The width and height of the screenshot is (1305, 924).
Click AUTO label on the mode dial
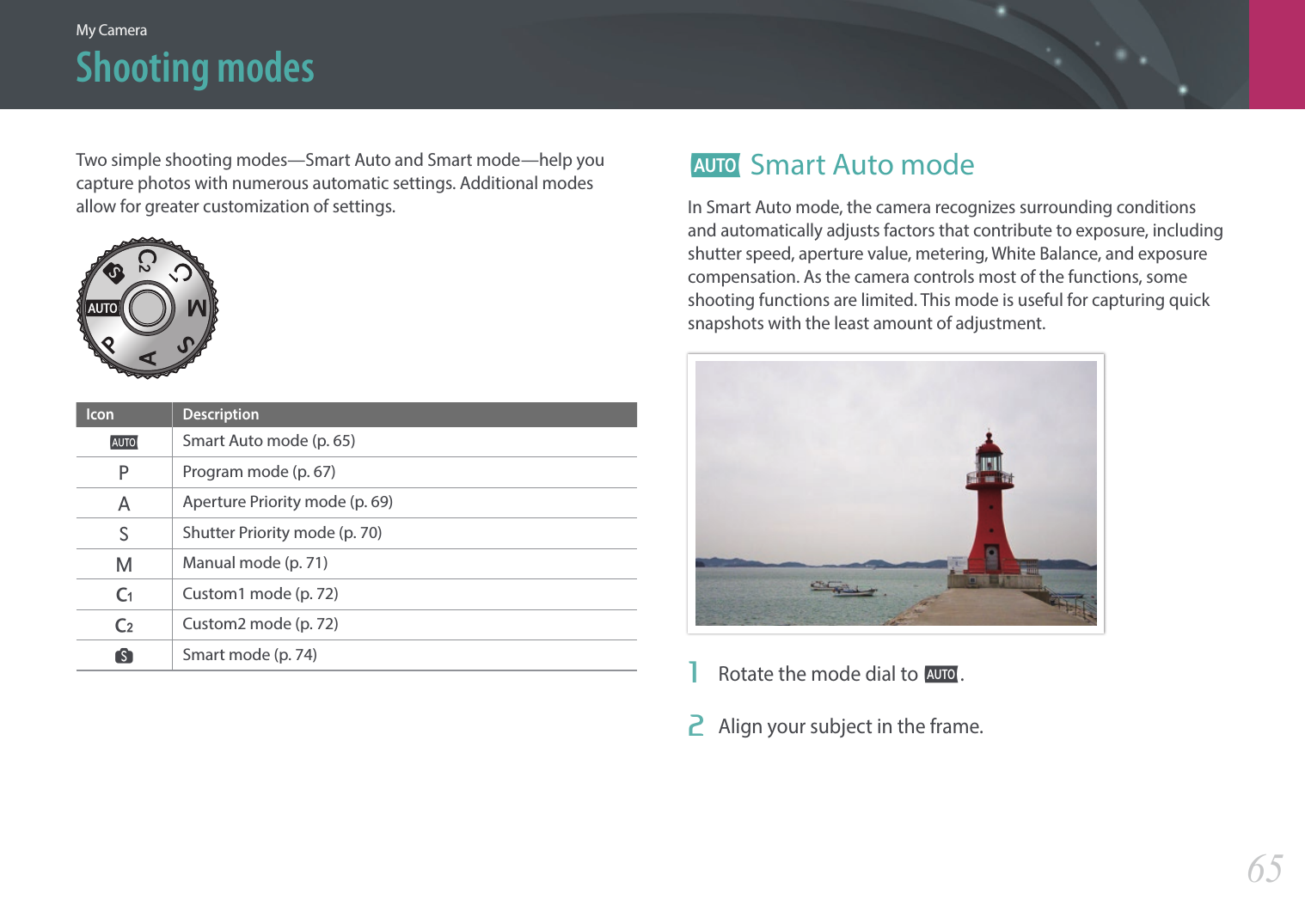pos(102,308)
